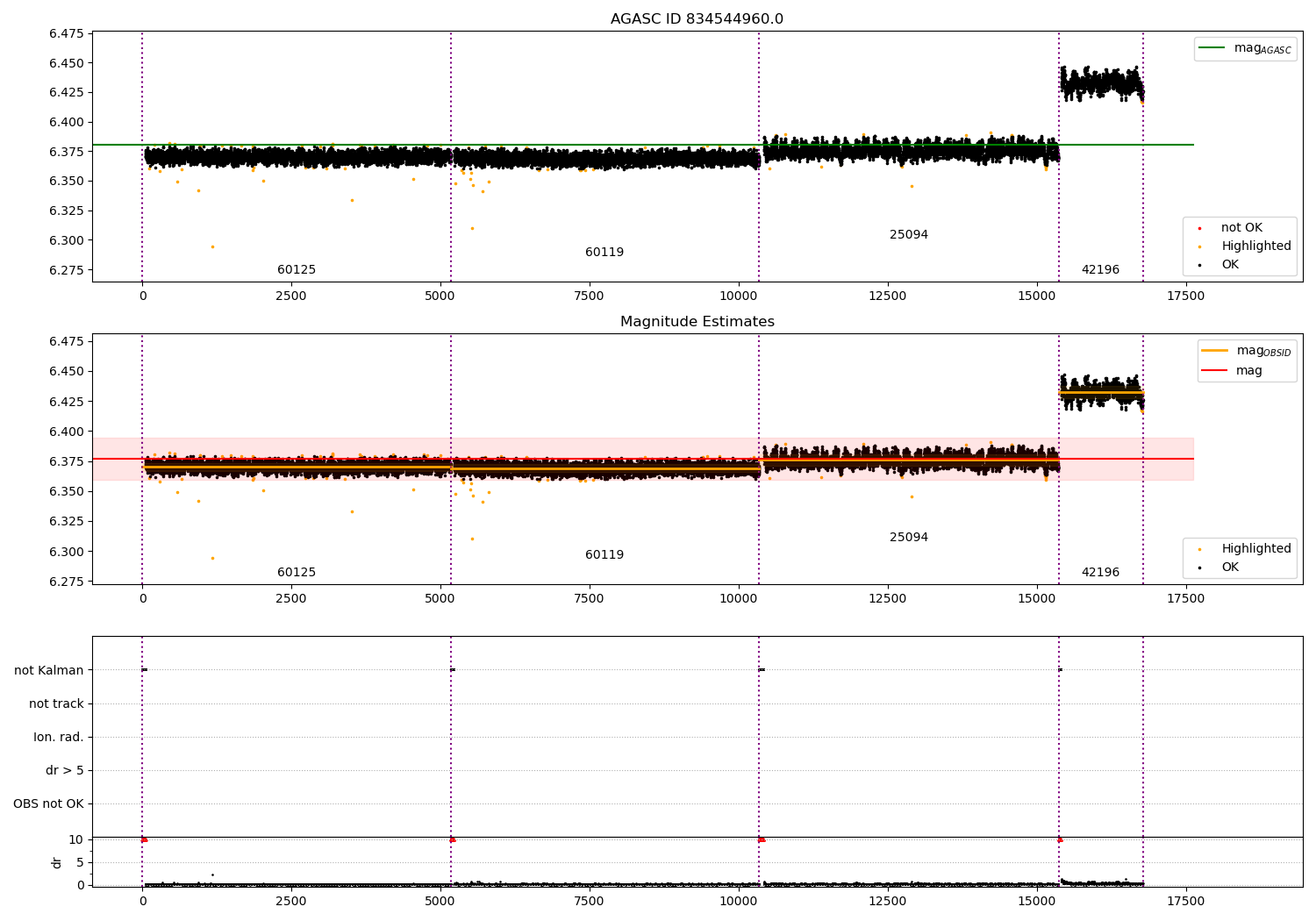
Task: Click the 'Magnitude Estimates' subplot title
Action: pyautogui.click(x=697, y=322)
